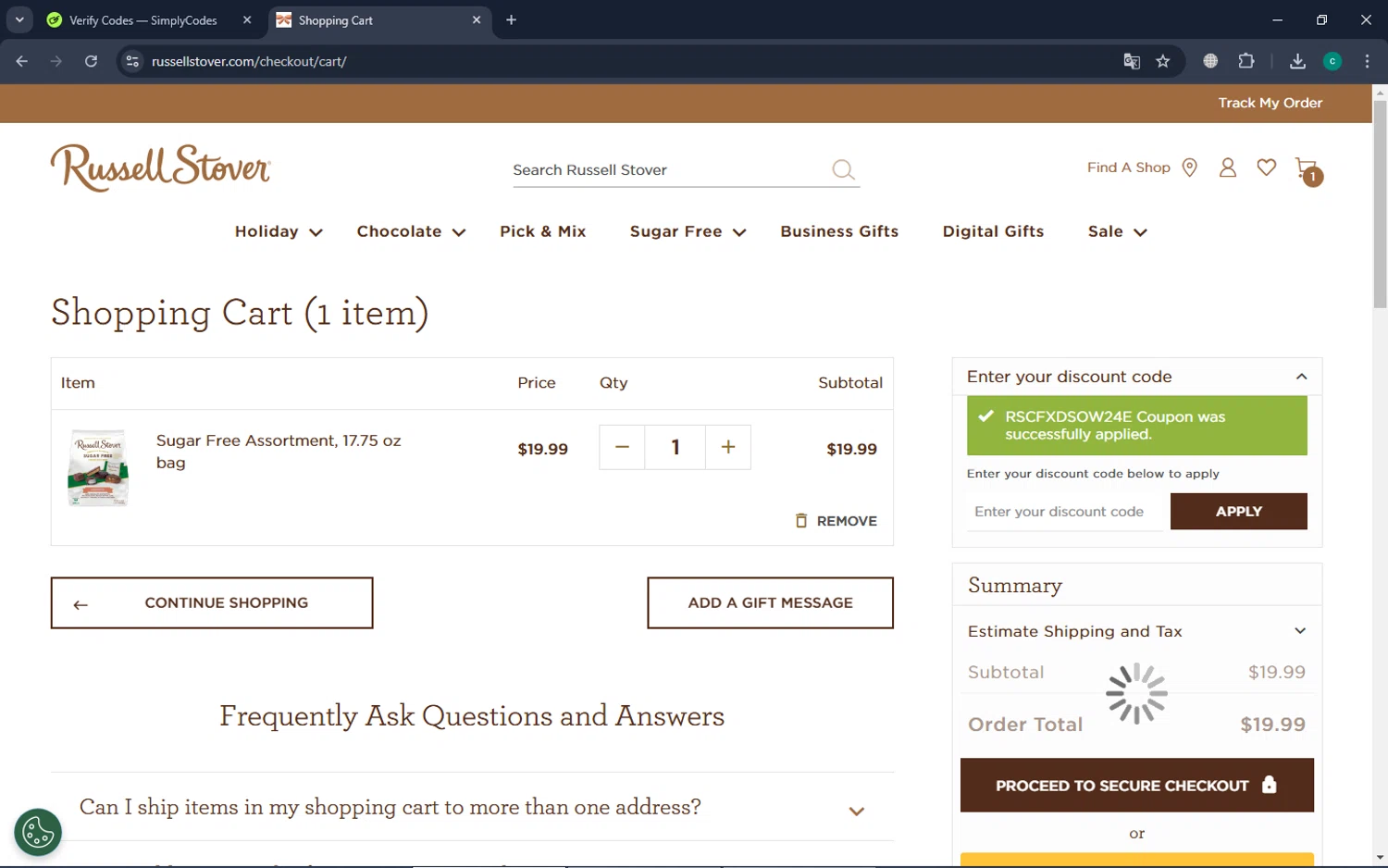The height and width of the screenshot is (868, 1388).
Task: Decrease quantity with the minus button
Action: (x=622, y=448)
